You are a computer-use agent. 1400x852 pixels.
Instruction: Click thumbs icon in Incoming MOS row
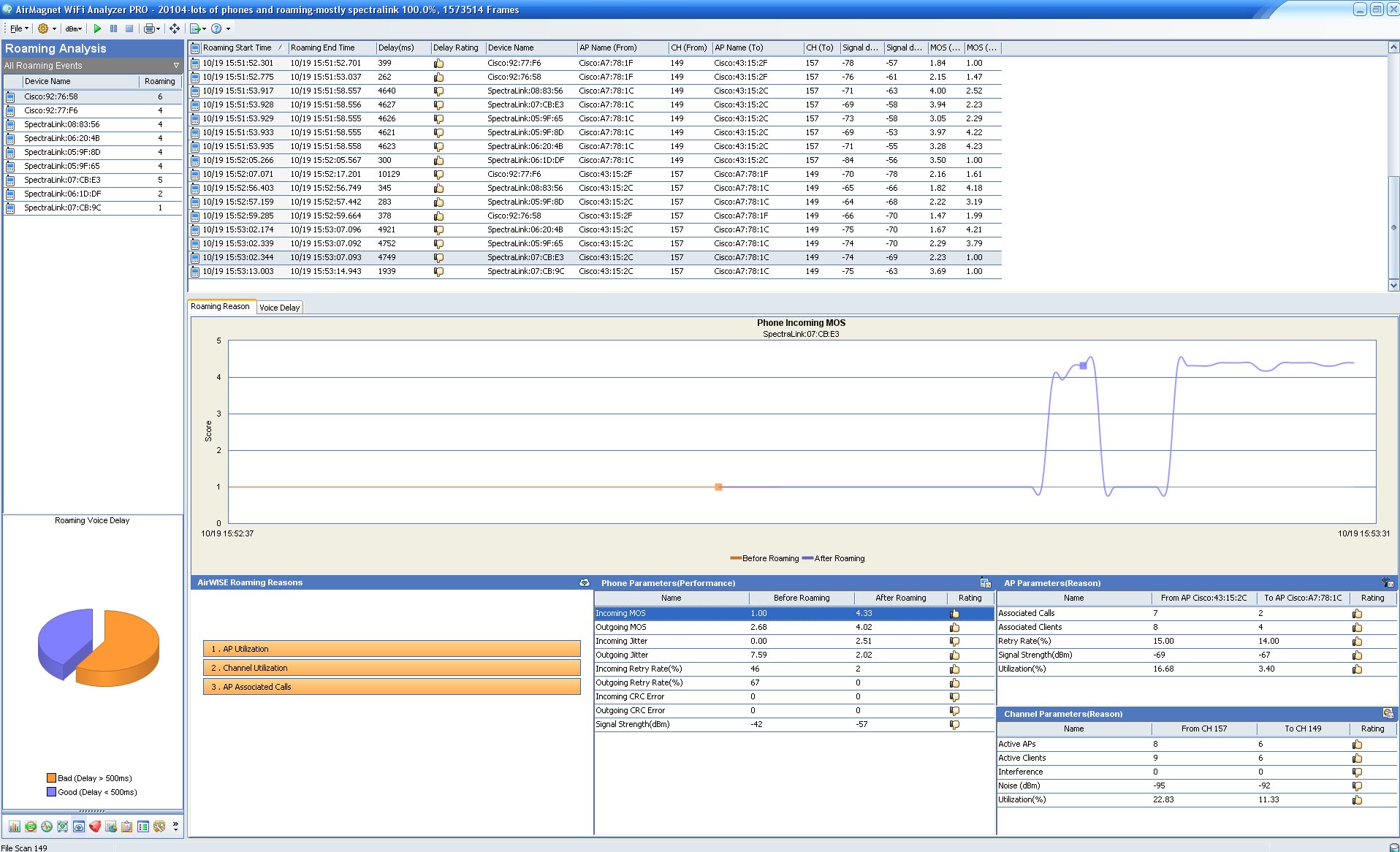pyautogui.click(x=954, y=614)
